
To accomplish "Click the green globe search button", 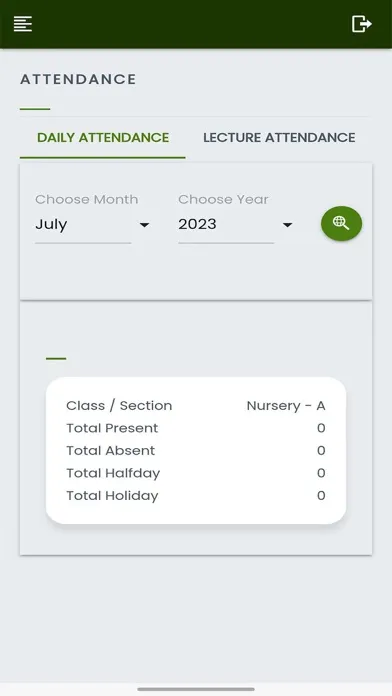I will pyautogui.click(x=341, y=223).
